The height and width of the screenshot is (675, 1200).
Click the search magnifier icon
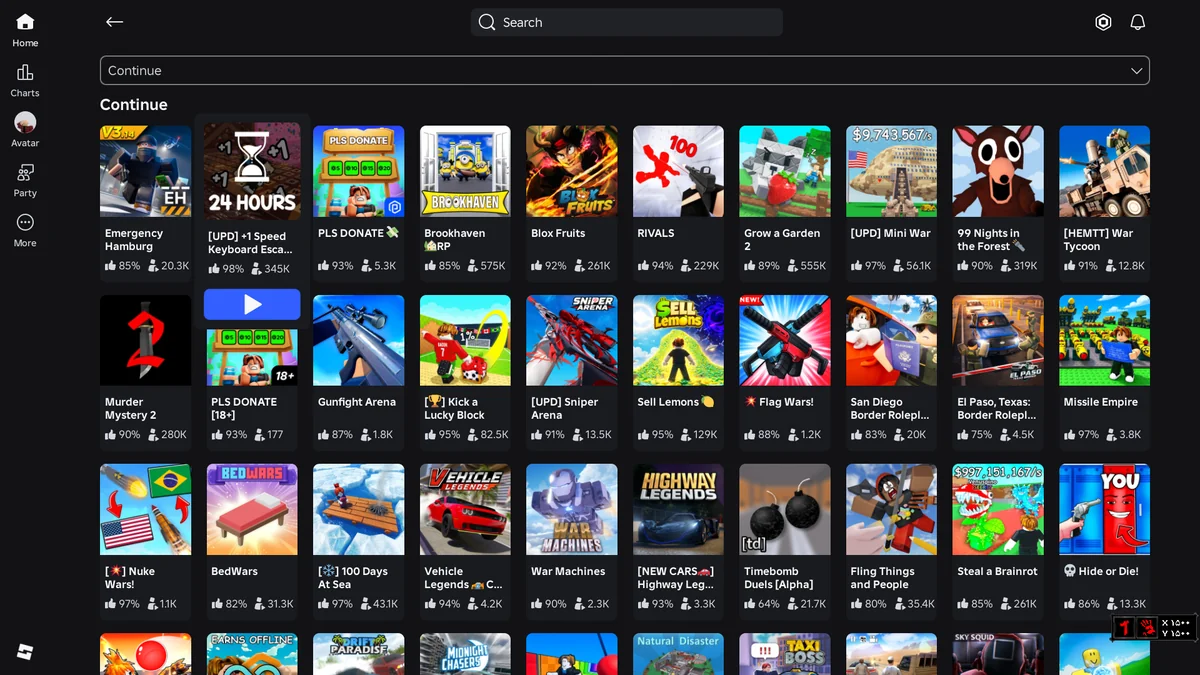487,22
